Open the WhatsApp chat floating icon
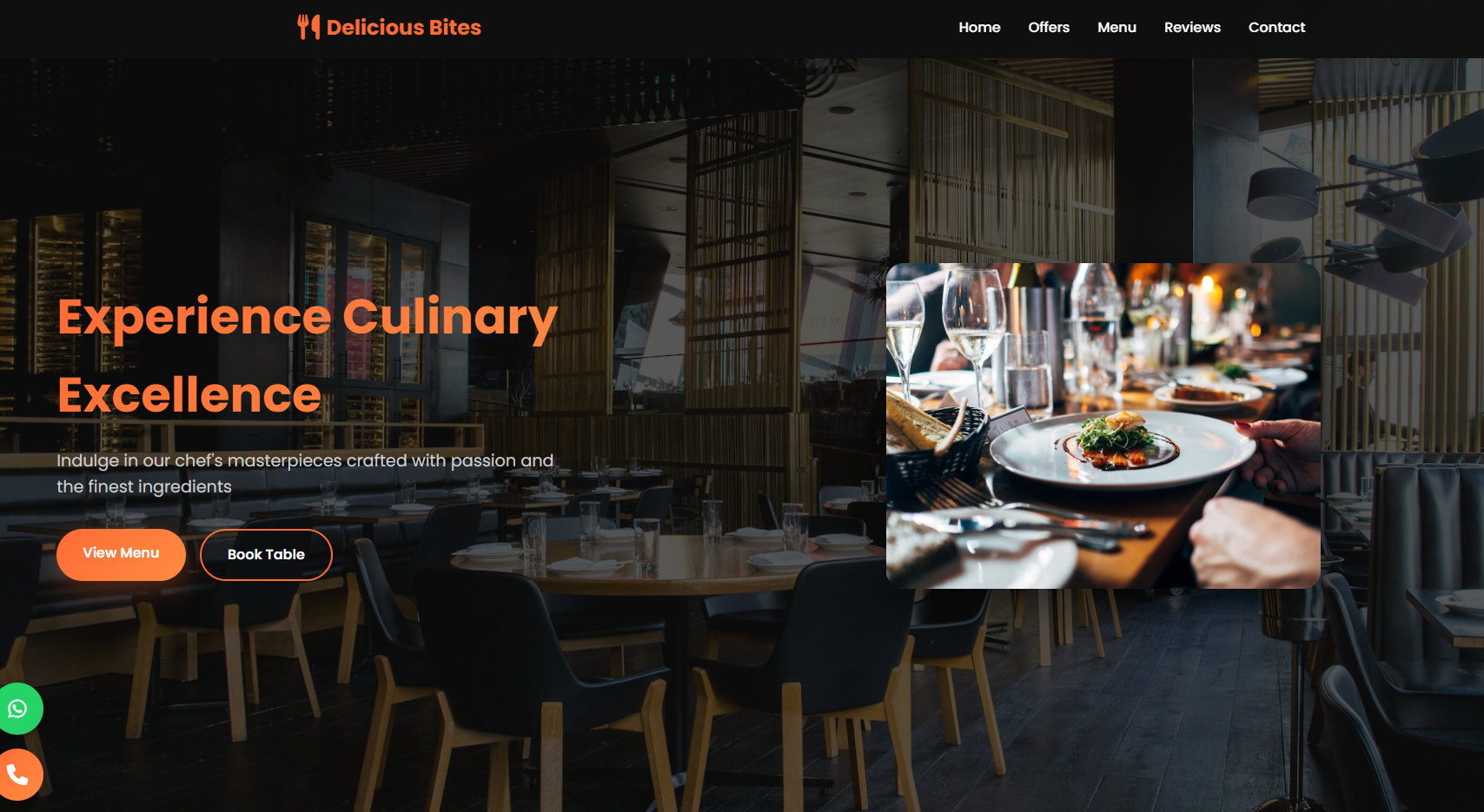This screenshot has height=812, width=1484. click(x=17, y=709)
